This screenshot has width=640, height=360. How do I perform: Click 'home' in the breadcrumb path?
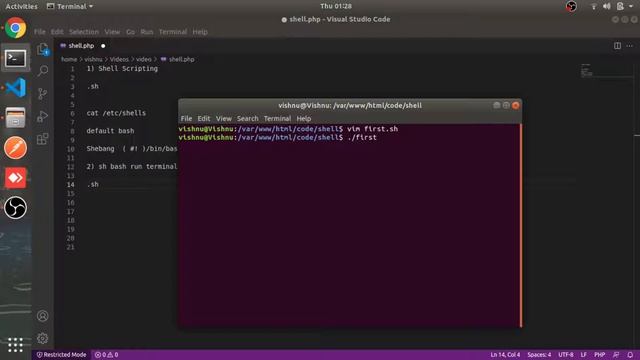[x=69, y=59]
